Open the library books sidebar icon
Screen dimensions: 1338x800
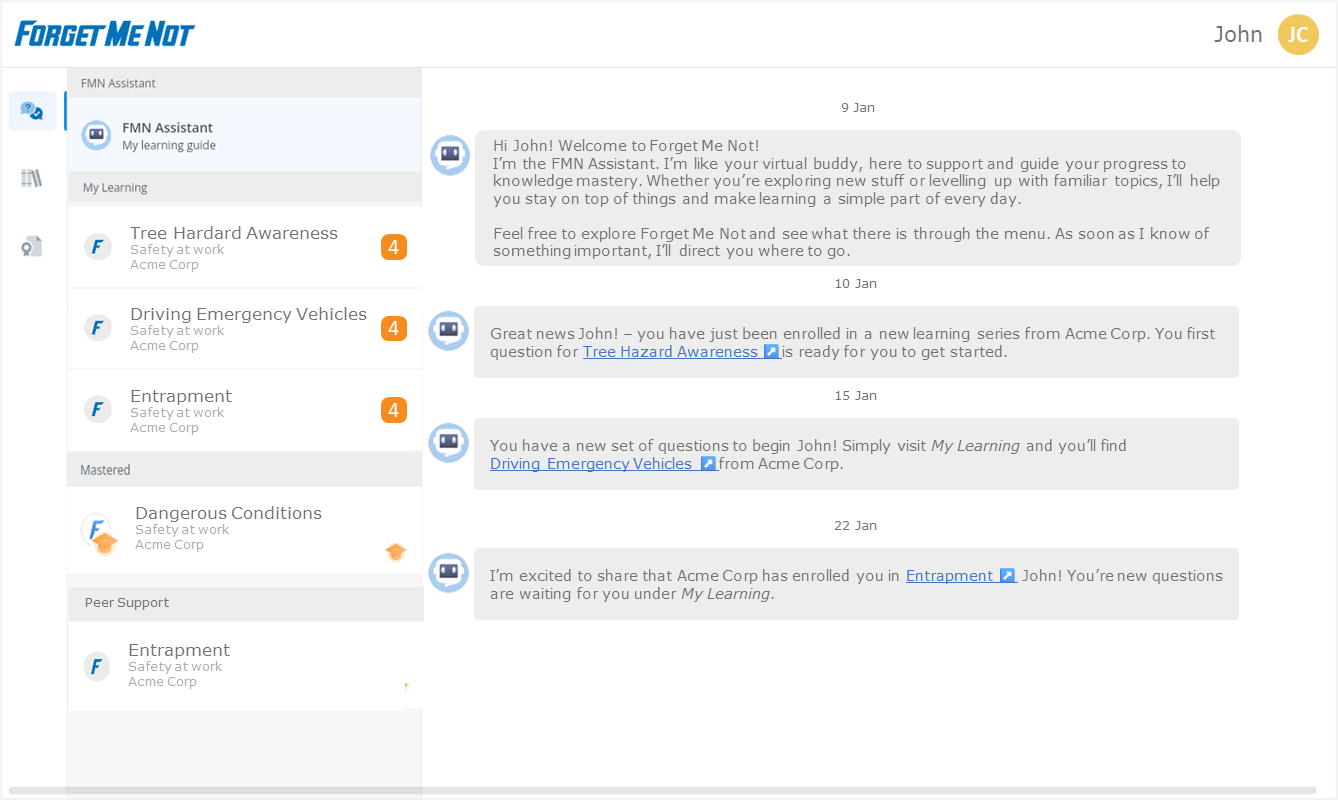click(x=32, y=178)
